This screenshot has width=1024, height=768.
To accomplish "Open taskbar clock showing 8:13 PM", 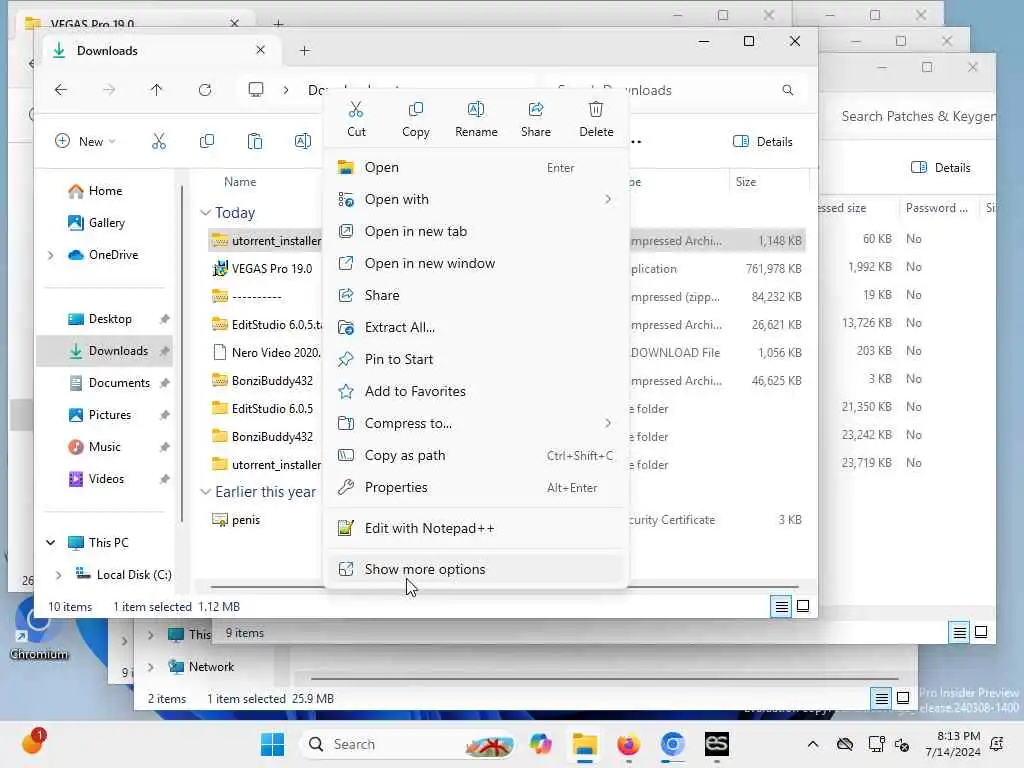I will (x=952, y=744).
